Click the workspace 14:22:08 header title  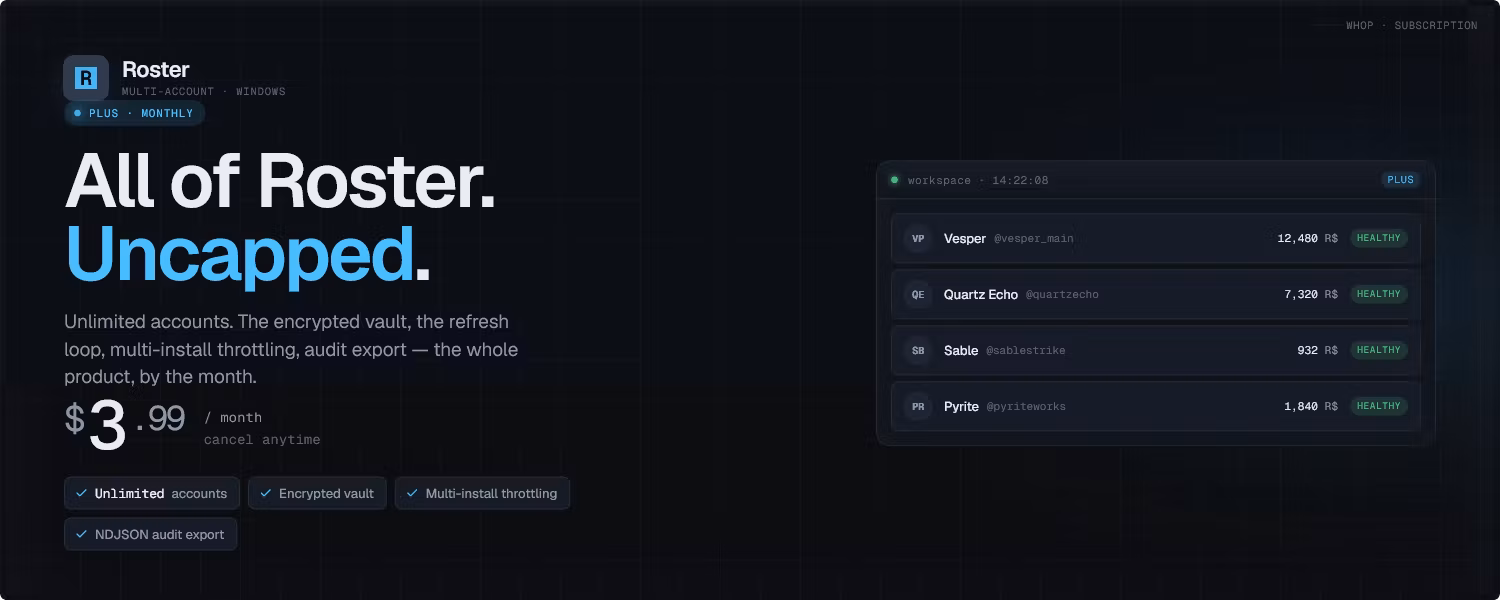978,180
